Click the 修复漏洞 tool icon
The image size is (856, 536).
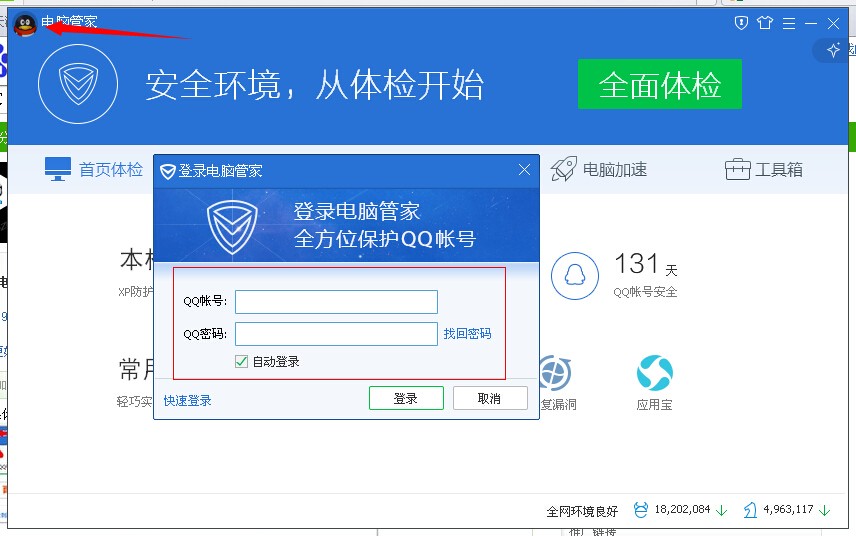[555, 373]
